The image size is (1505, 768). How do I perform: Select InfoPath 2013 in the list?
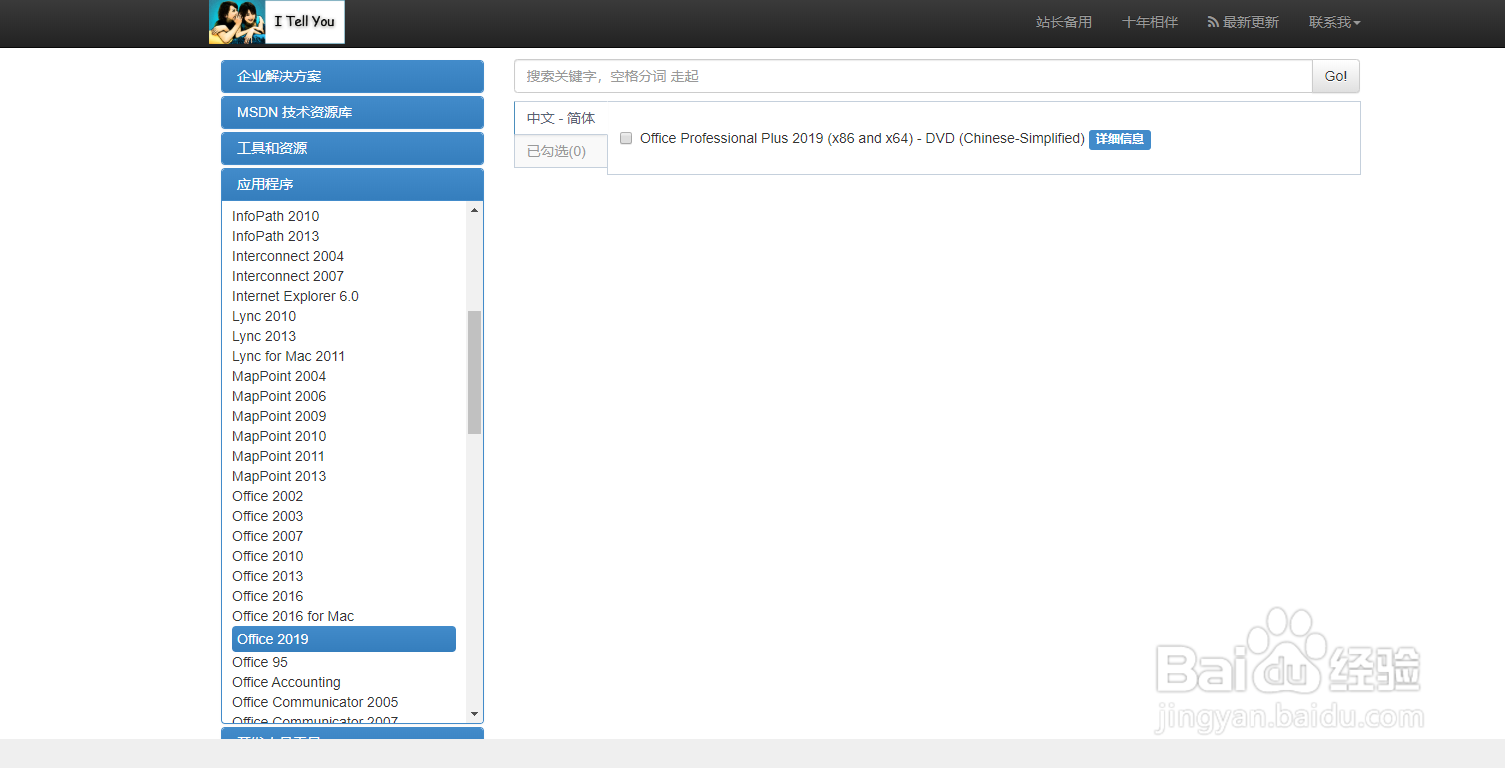(276, 236)
